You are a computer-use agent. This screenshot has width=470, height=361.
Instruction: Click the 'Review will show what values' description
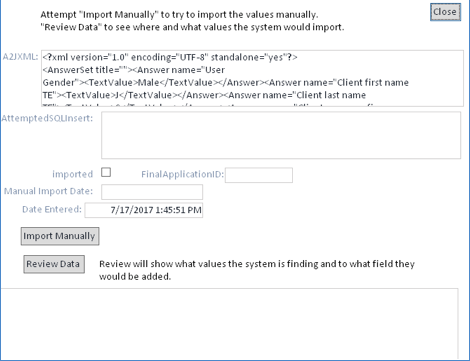(x=257, y=270)
